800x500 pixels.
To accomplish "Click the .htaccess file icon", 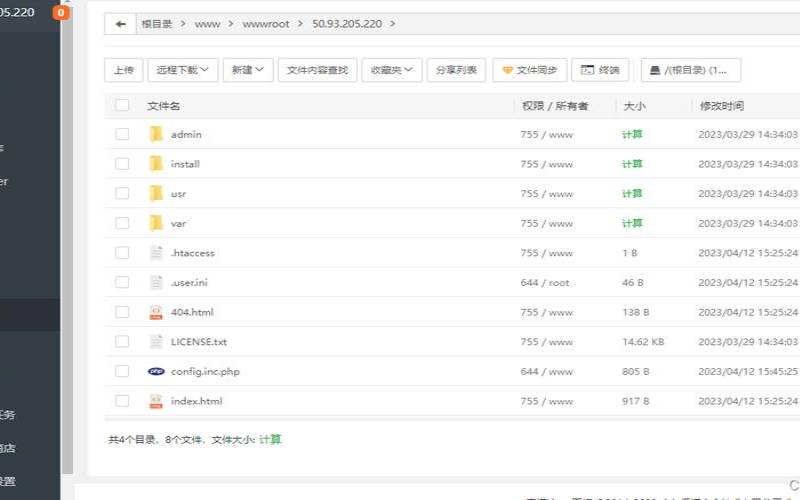I will tap(156, 253).
